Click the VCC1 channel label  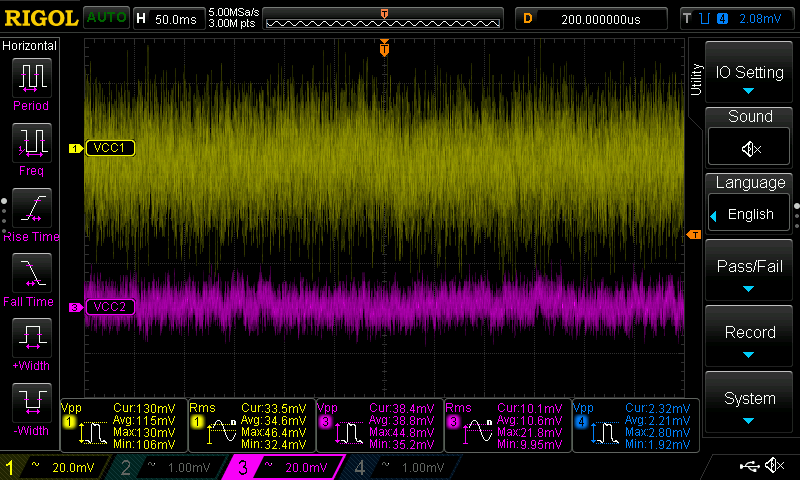pyautogui.click(x=110, y=148)
